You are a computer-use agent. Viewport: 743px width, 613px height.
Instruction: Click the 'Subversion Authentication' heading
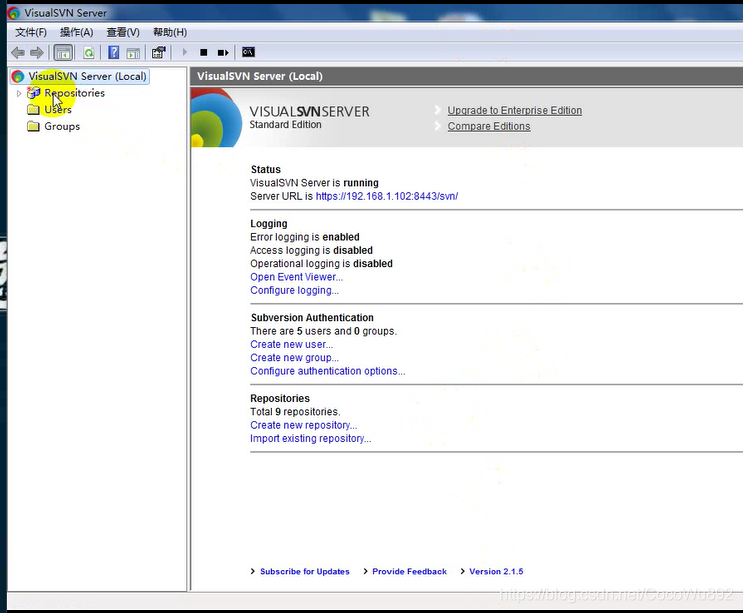click(312, 317)
